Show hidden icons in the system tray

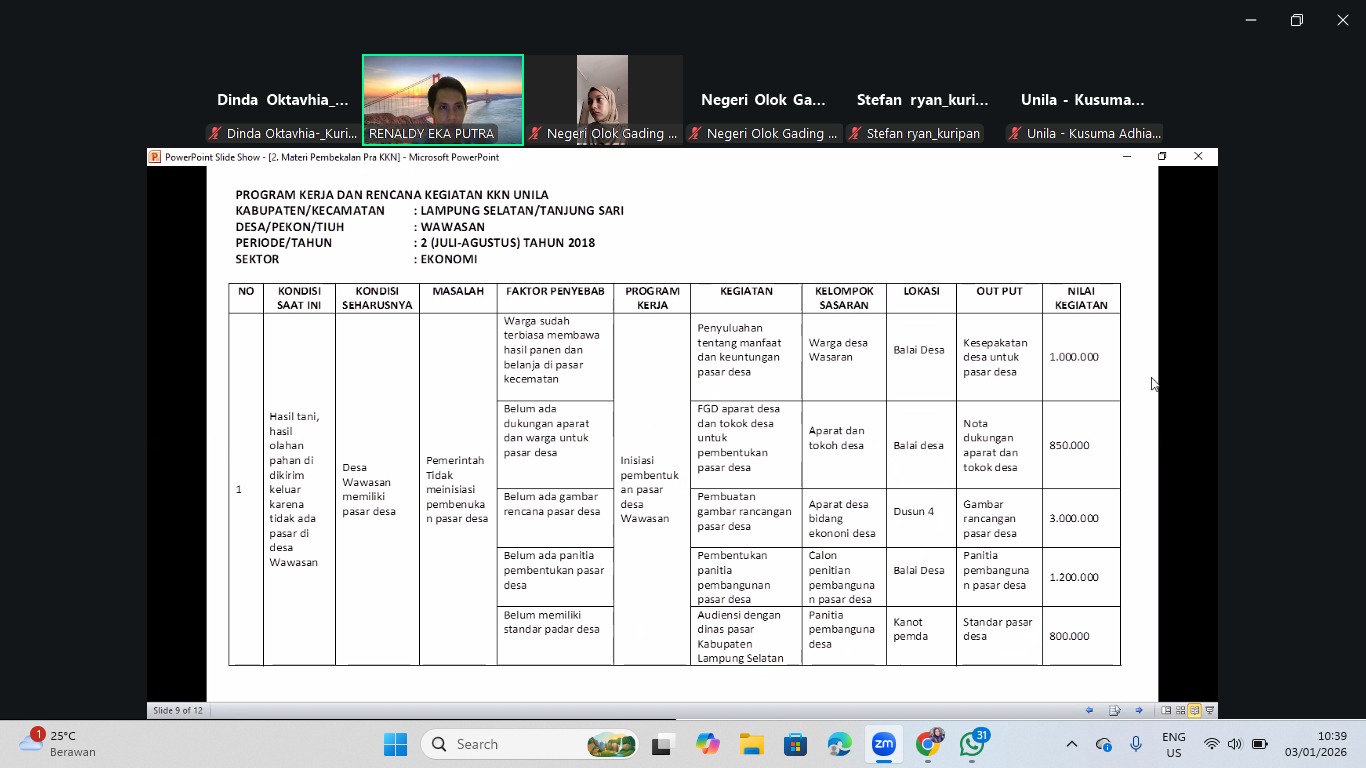pos(1071,744)
